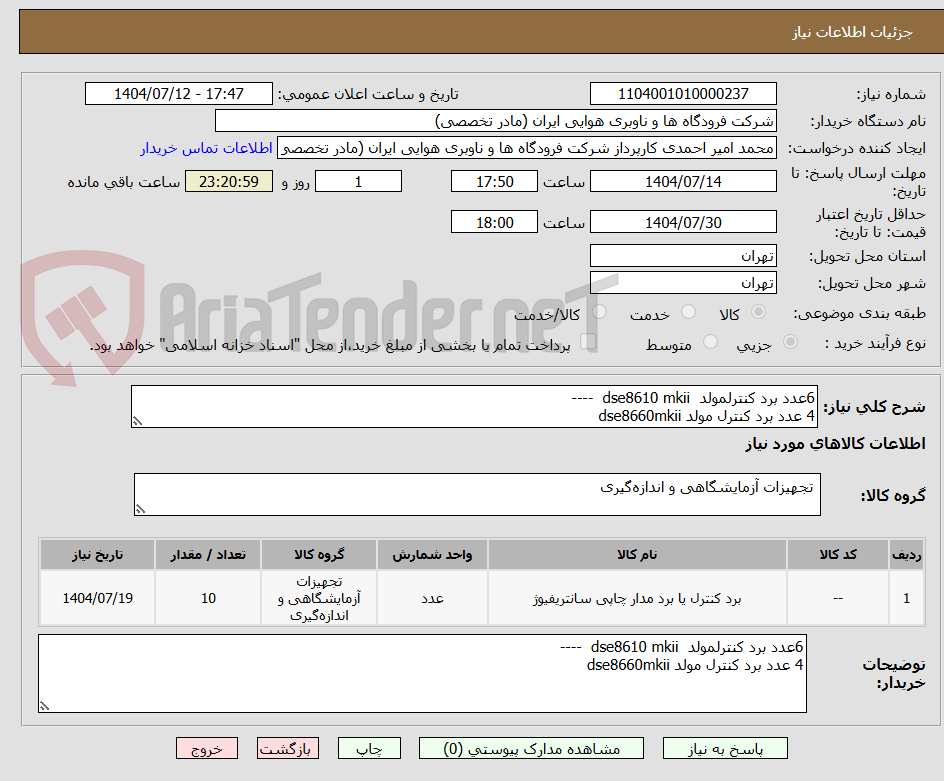Viewport: 944px width, 781px height.
Task: Click the ساعت field showing 17:50
Action: pyautogui.click(x=494, y=181)
